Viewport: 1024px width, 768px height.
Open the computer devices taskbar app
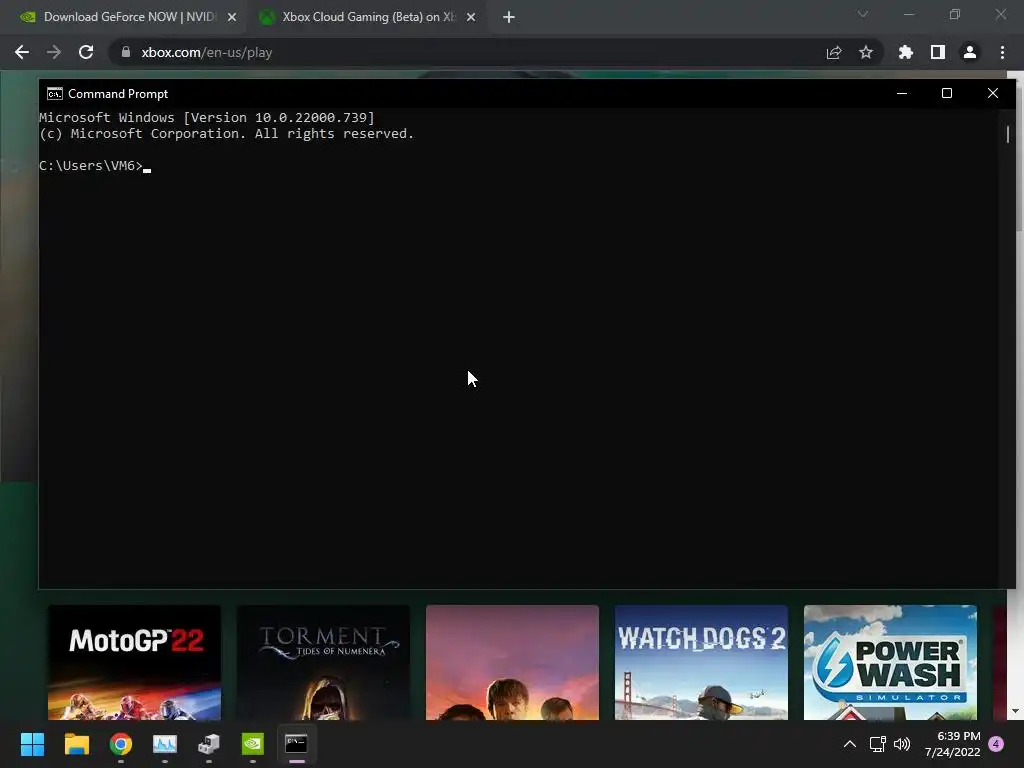[209, 744]
